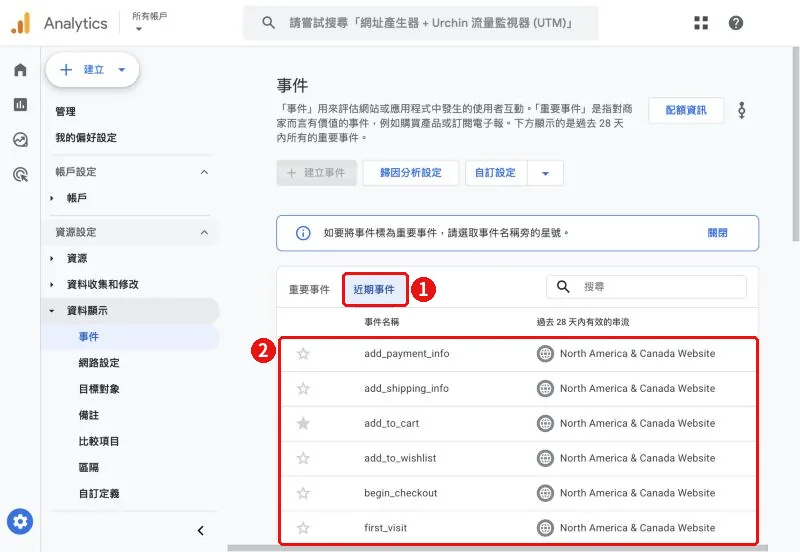The image size is (800, 552).
Task: Click the vertical page scrollbar
Action: tap(796, 144)
